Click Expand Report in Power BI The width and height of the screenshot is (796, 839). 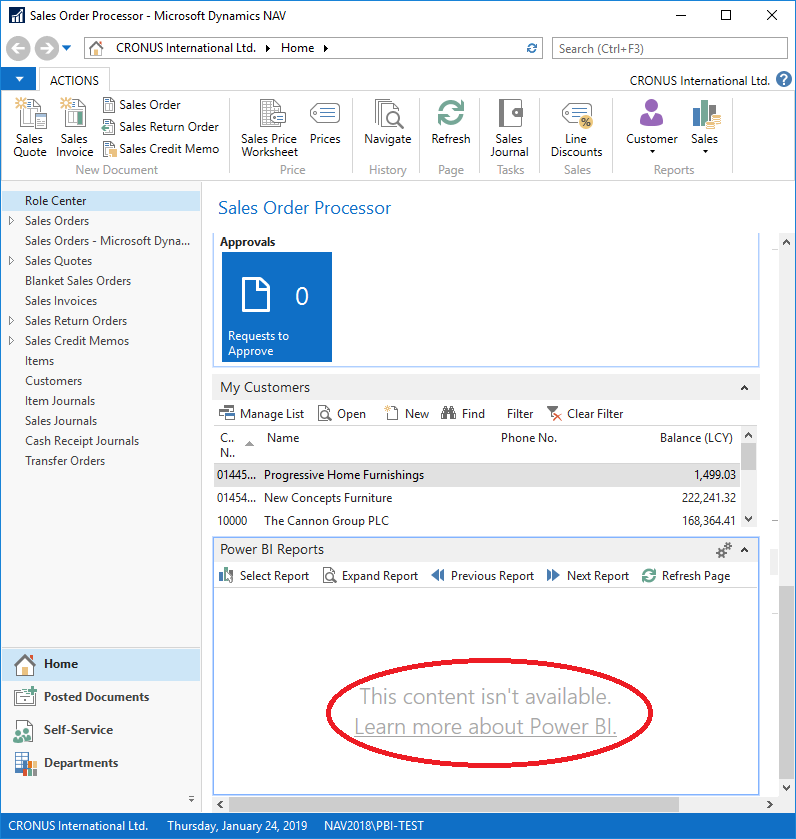[370, 576]
